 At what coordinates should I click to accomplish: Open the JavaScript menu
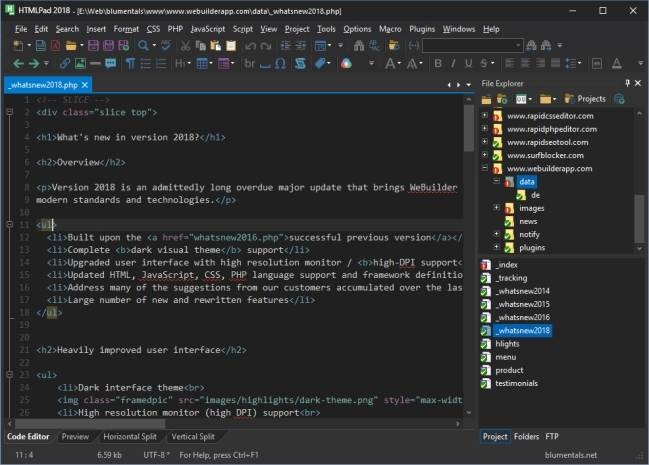208,29
